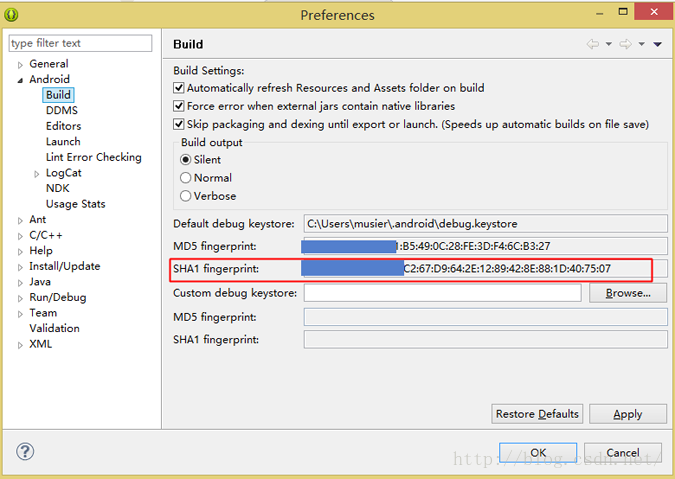Click the Browse... button
Screen dimensions: 675x479
628,293
